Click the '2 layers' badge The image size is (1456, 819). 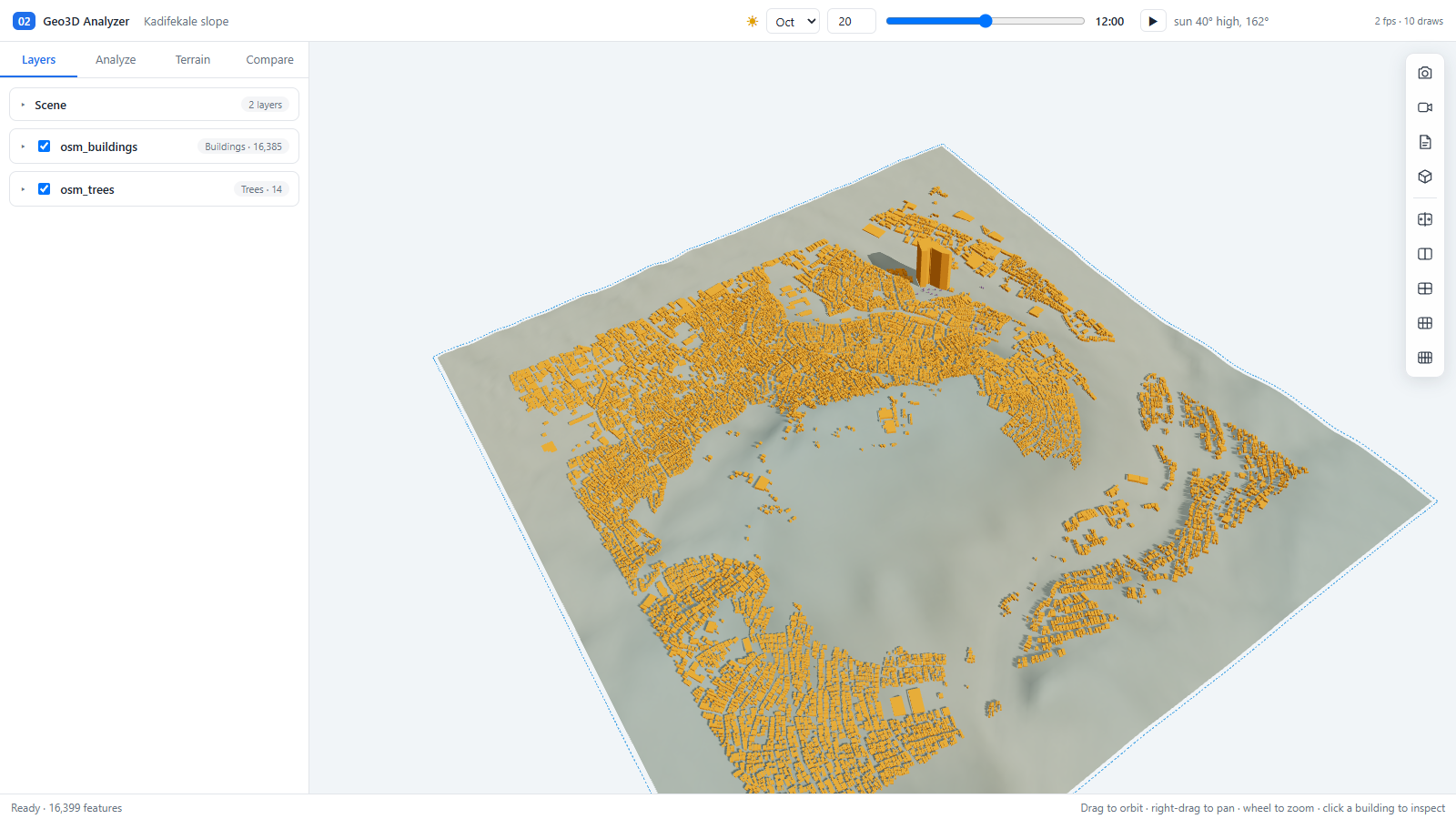[266, 105]
